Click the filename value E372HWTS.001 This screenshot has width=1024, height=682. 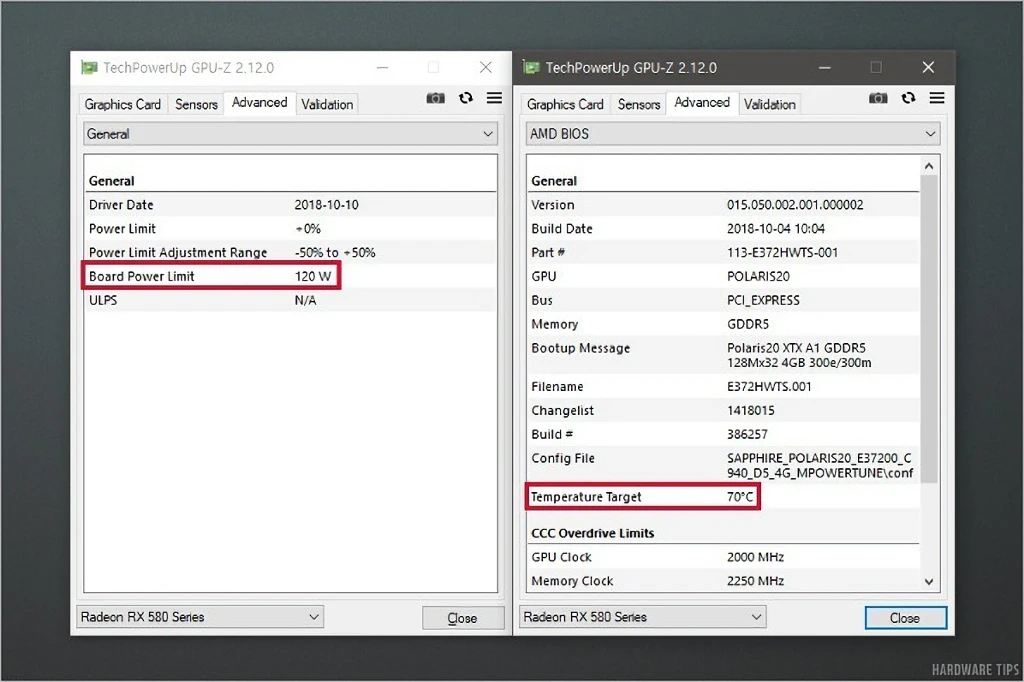pos(769,387)
